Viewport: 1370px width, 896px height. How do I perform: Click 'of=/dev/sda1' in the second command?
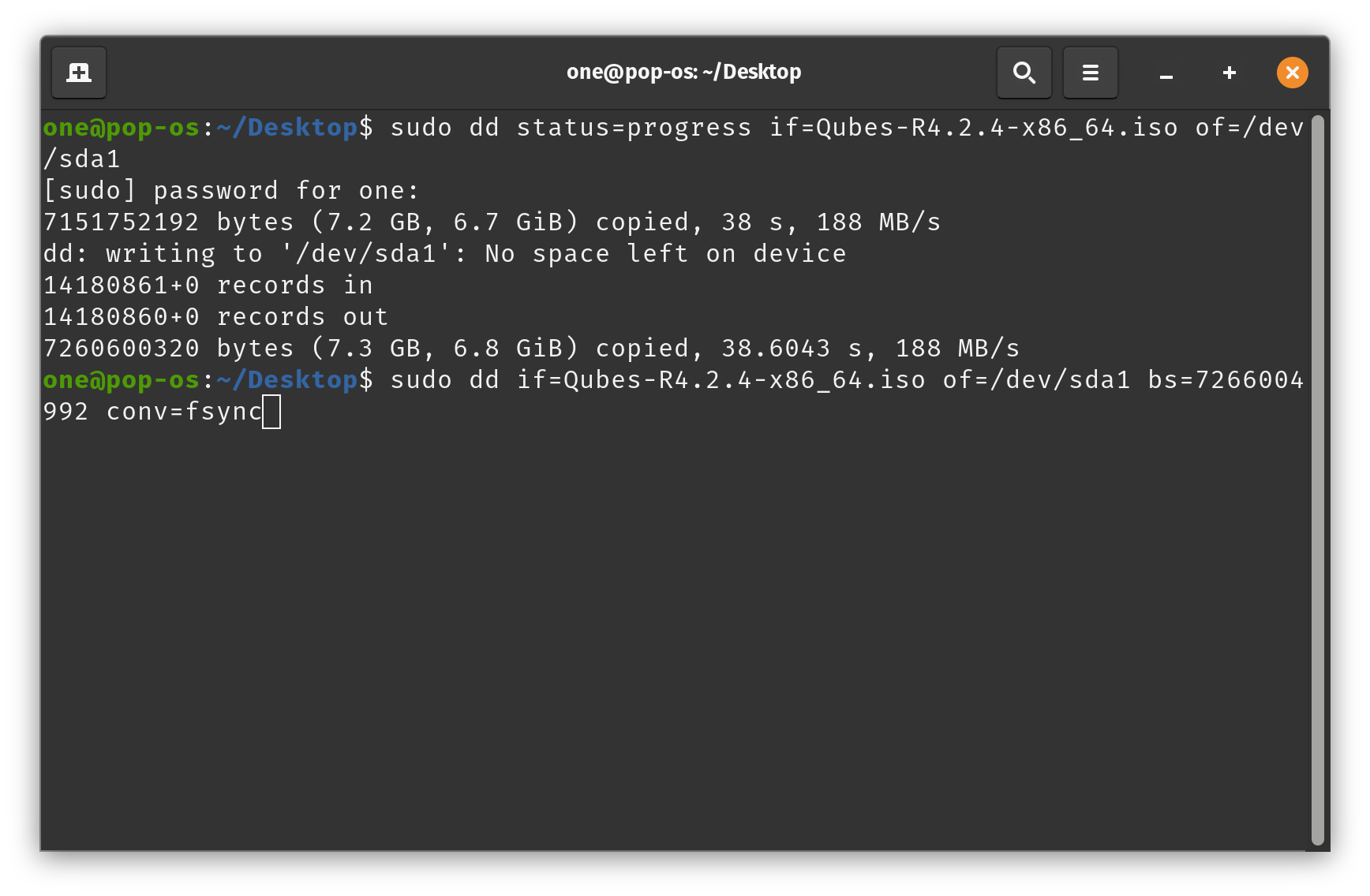point(1035,380)
